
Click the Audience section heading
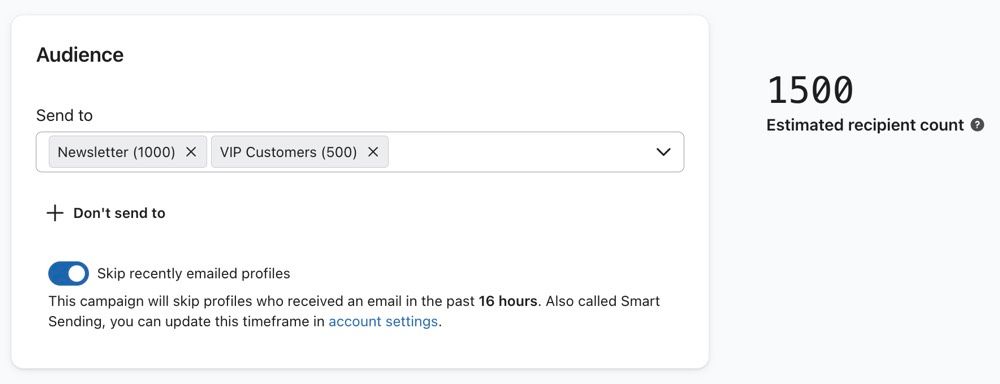coord(80,55)
